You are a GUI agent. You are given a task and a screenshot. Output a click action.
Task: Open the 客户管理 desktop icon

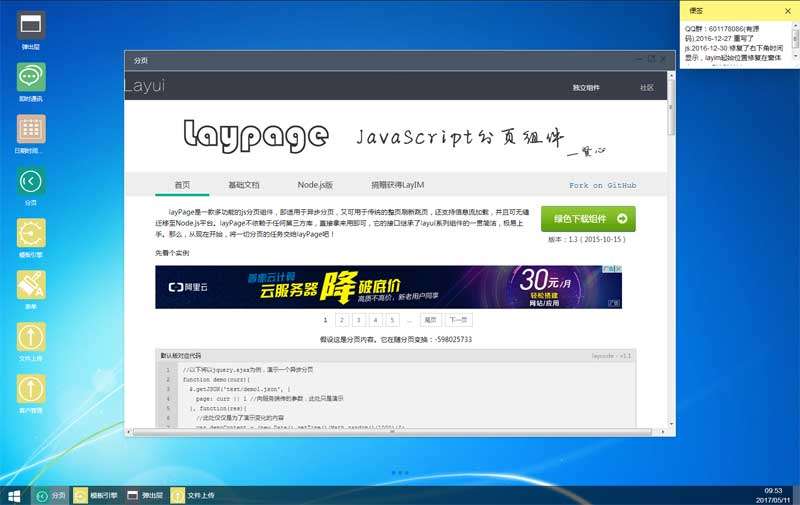pos(31,389)
